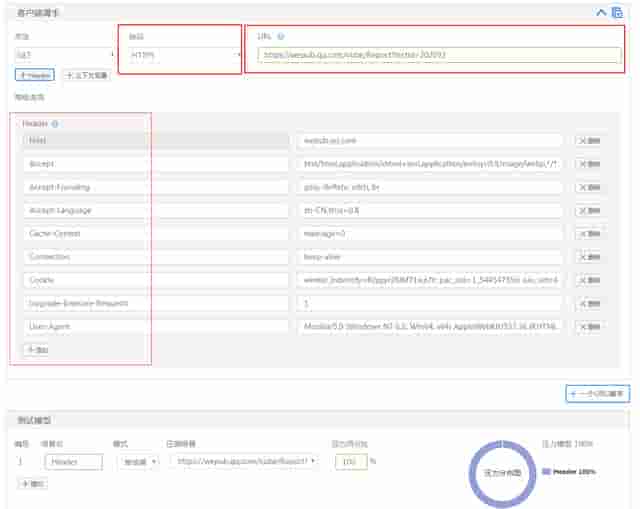Collapse the top panel with the chevron-up icon

601,12
